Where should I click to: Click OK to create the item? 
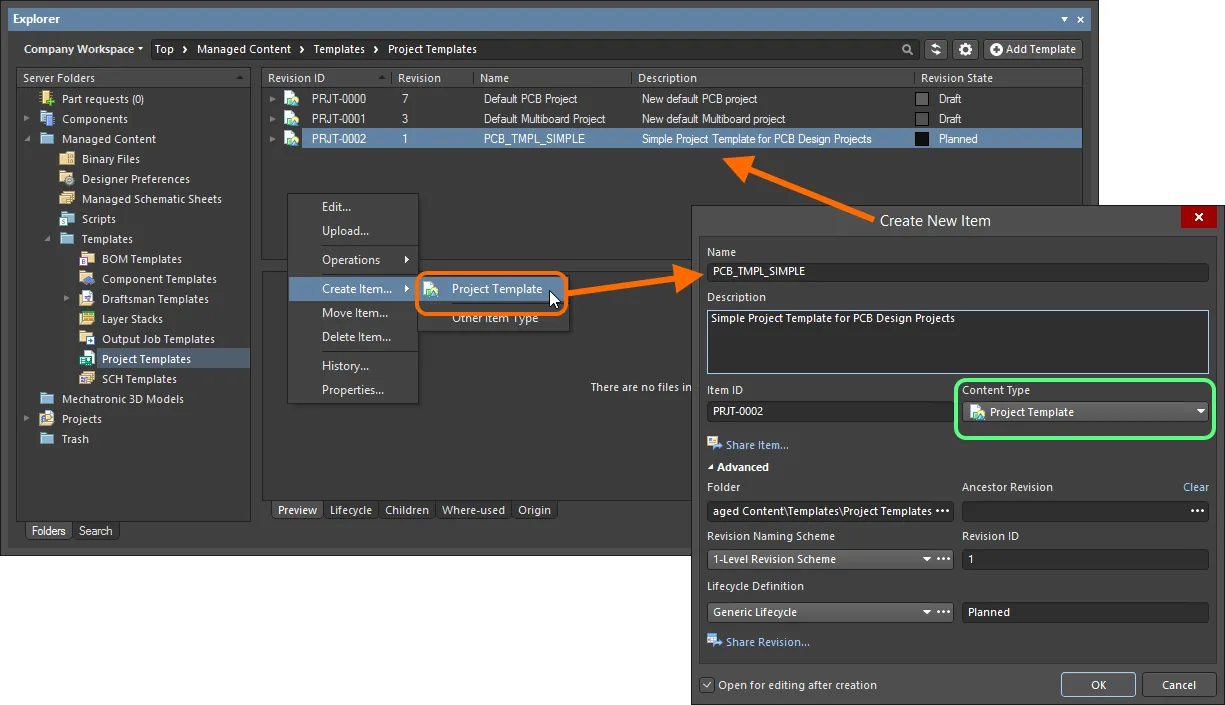(x=1097, y=684)
